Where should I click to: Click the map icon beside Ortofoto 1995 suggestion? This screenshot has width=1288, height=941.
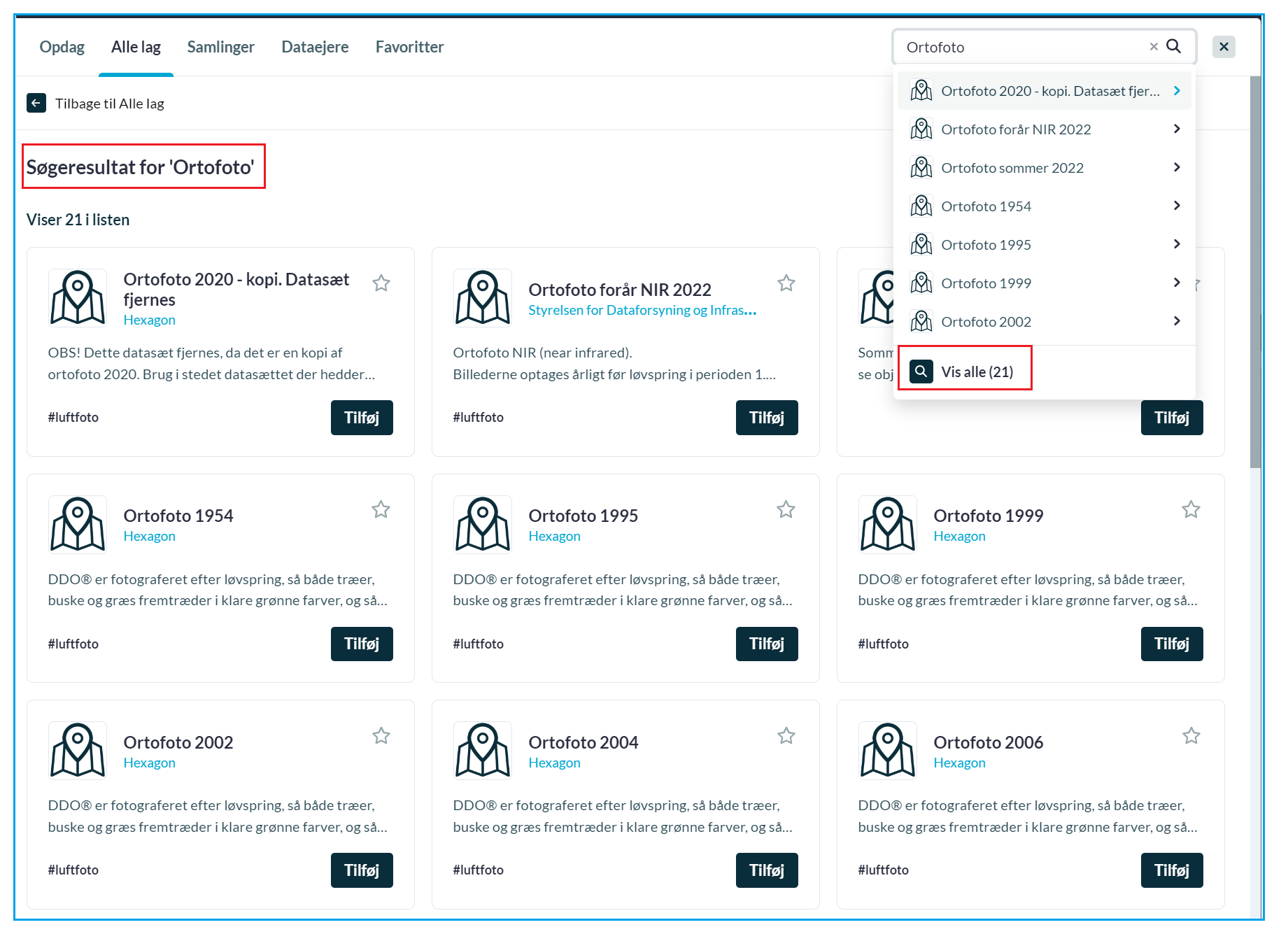click(x=921, y=244)
